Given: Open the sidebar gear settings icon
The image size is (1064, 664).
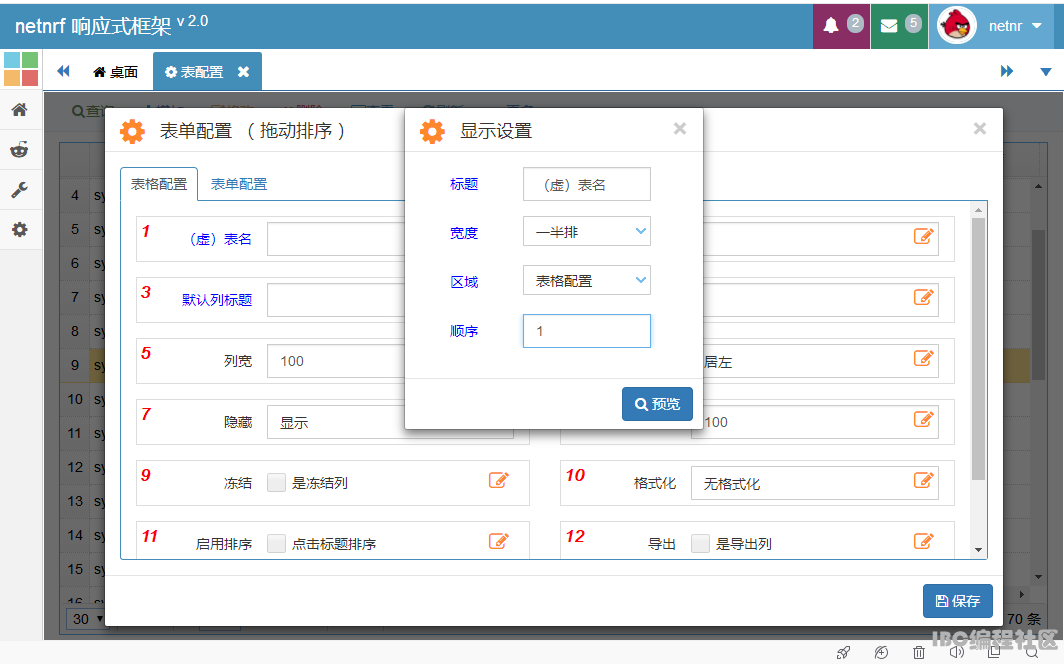Looking at the screenshot, I should [20, 230].
